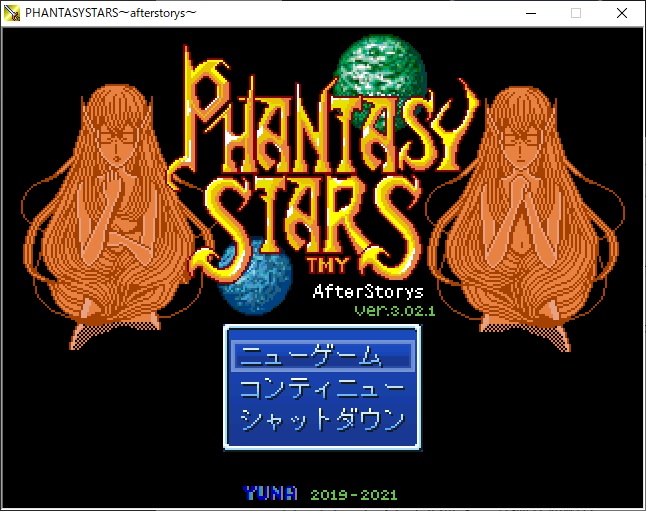Minimize the game window
The height and width of the screenshot is (511, 646).
[529, 13]
